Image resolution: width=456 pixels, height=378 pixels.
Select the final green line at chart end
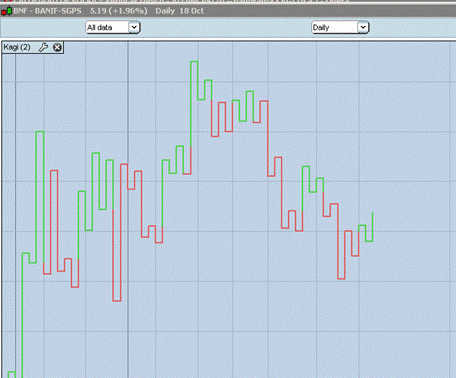[372, 227]
